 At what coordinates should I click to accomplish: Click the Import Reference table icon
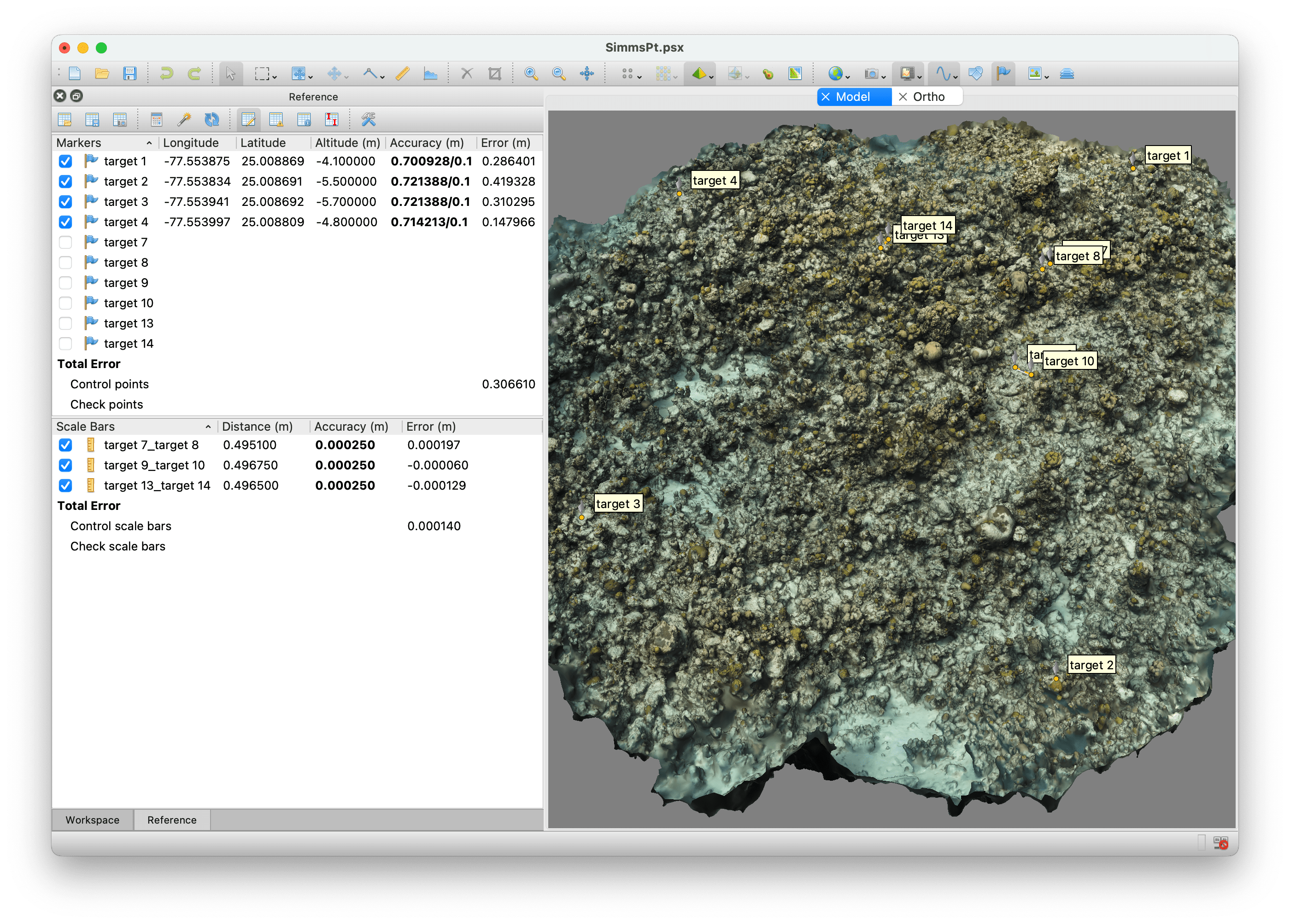tap(65, 119)
